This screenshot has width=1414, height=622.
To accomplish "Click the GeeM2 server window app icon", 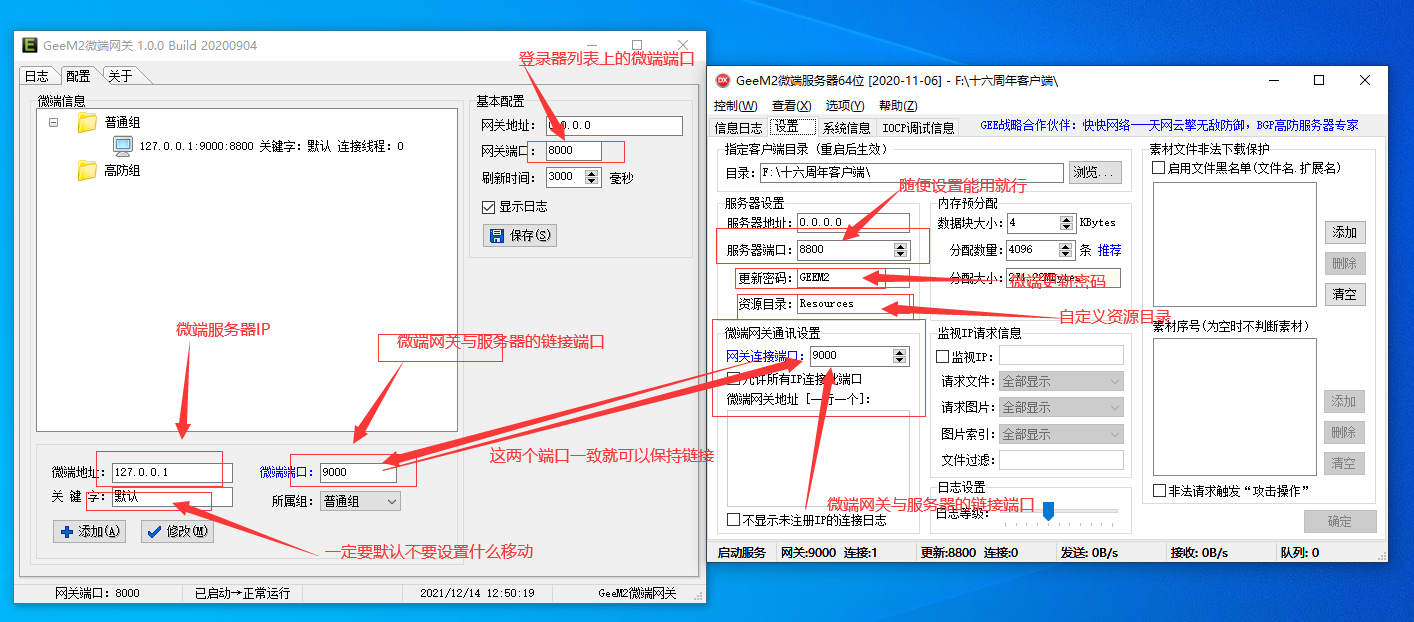I will click(x=723, y=80).
